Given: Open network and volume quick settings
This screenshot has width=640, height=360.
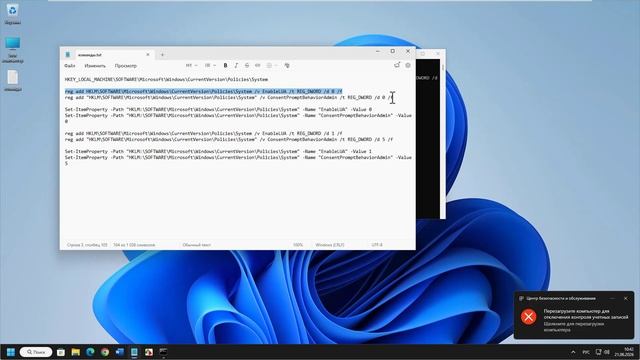Looking at the screenshot, I should click(602, 352).
